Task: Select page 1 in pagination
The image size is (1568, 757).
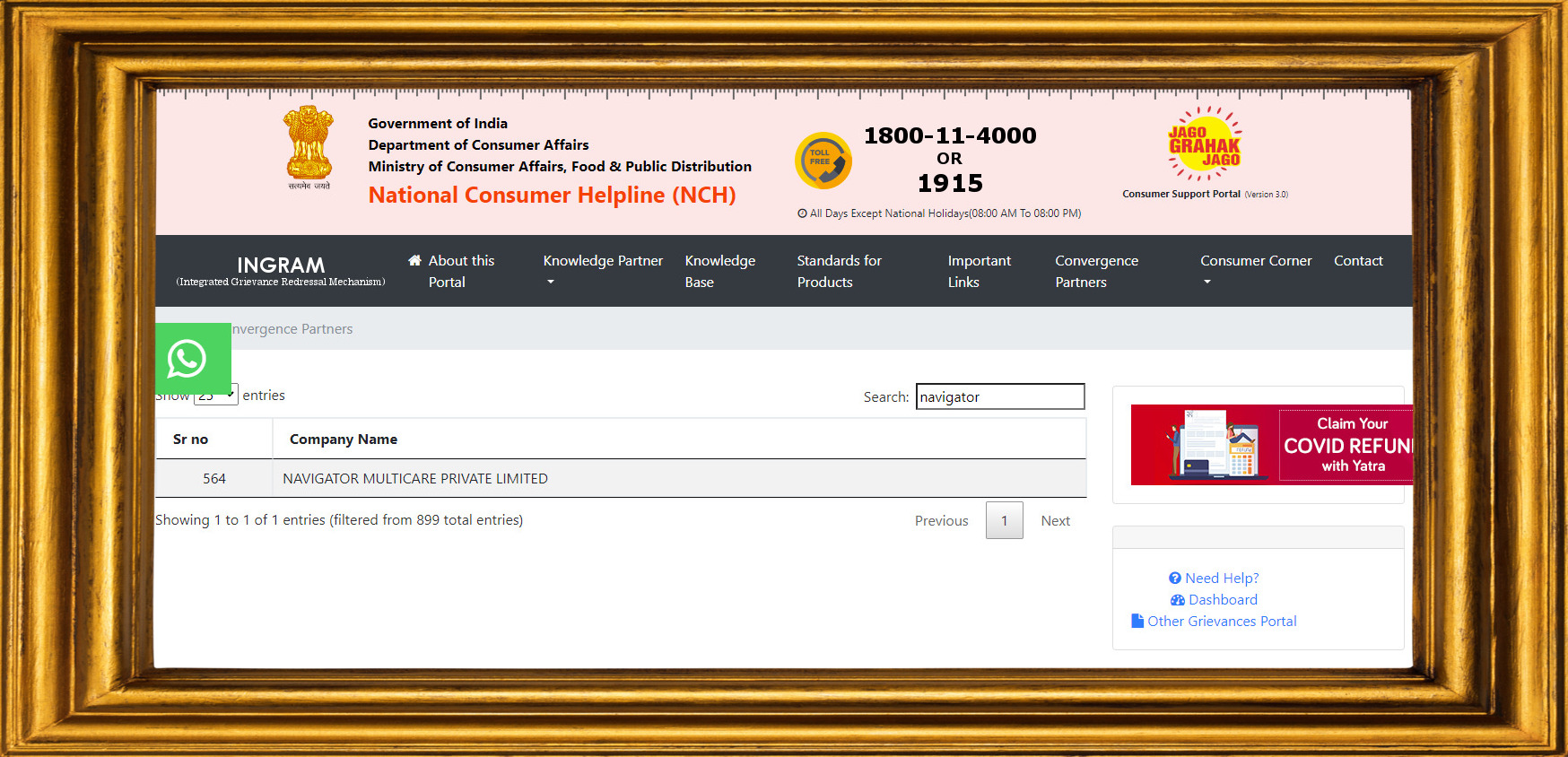Action: click(1004, 521)
